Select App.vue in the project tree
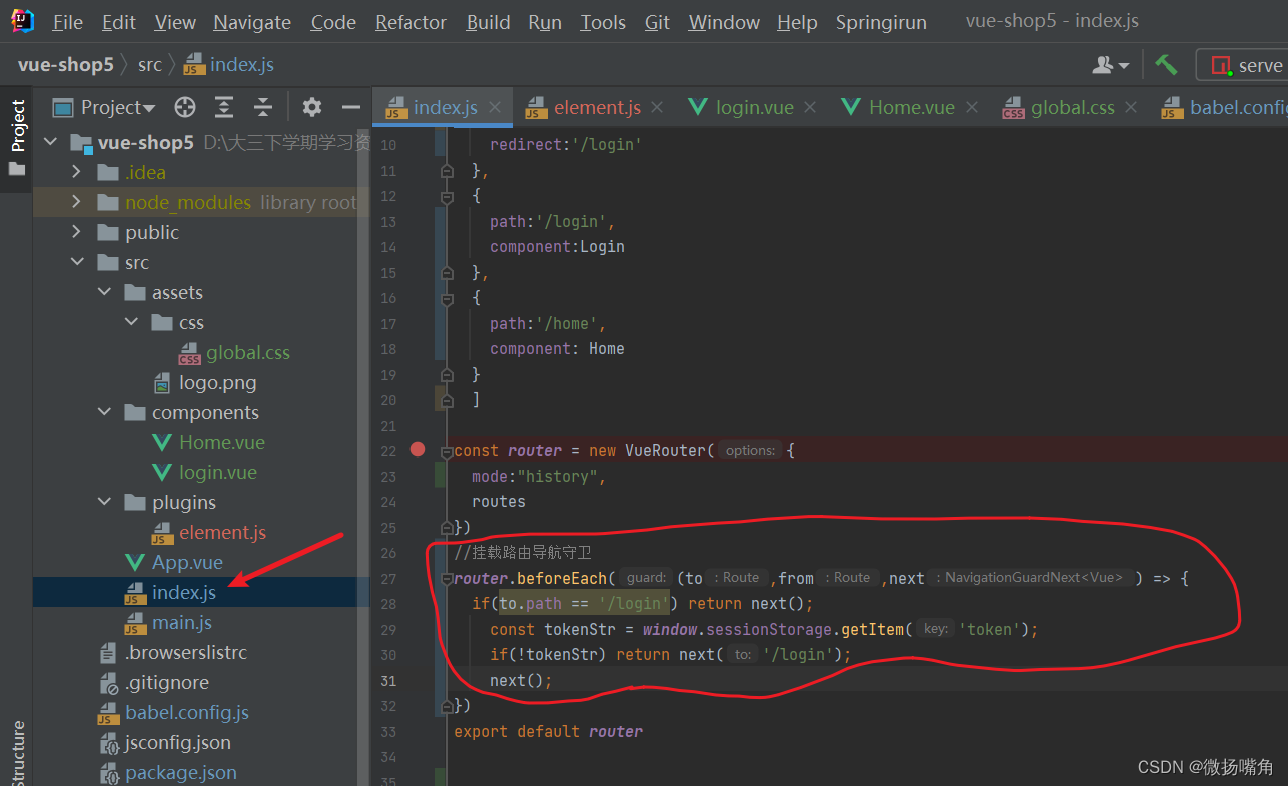Screen dimensions: 1288x786 (x=187, y=562)
